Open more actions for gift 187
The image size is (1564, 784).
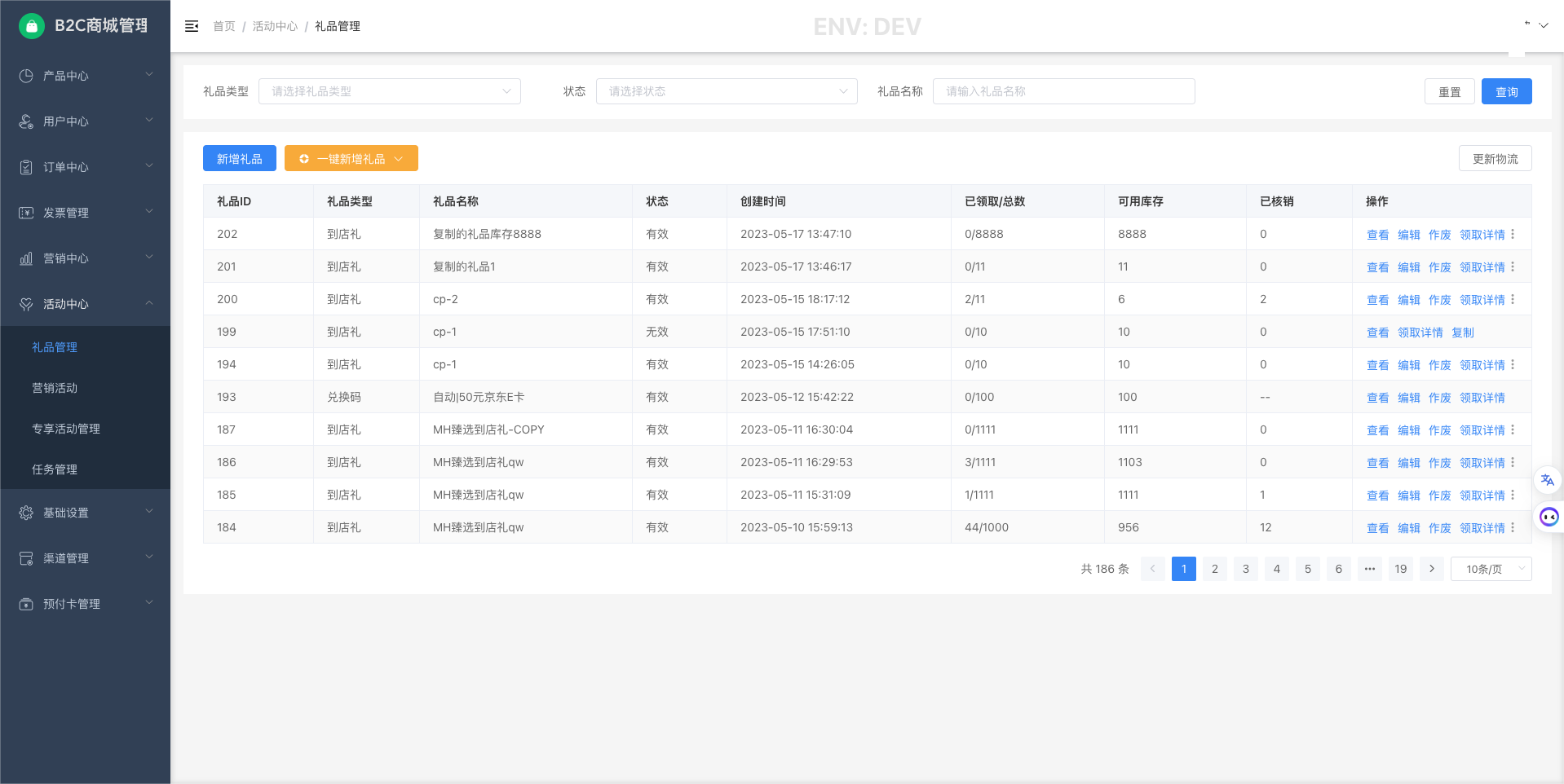1513,429
